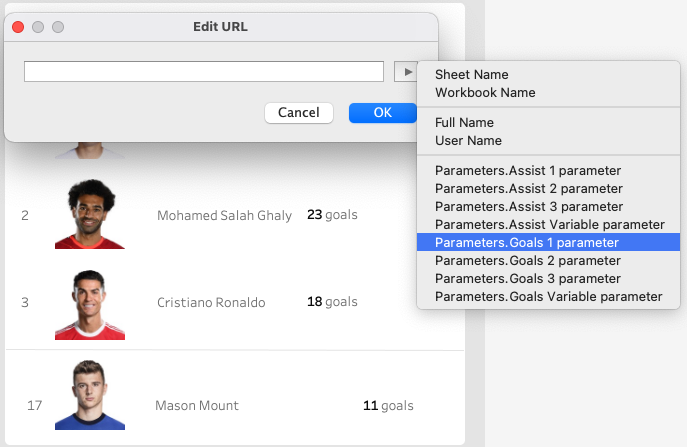
Task: Select Parameters.Assist Variable parameter
Action: (x=549, y=225)
